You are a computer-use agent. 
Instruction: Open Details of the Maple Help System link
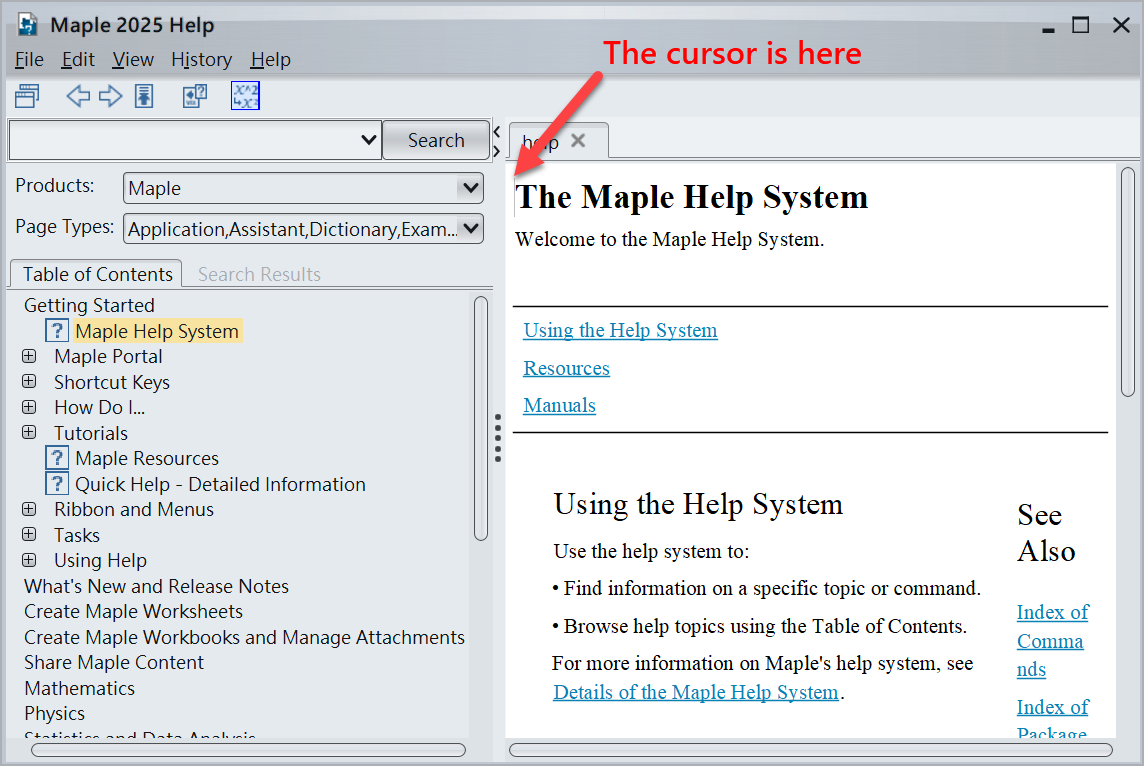(x=695, y=692)
